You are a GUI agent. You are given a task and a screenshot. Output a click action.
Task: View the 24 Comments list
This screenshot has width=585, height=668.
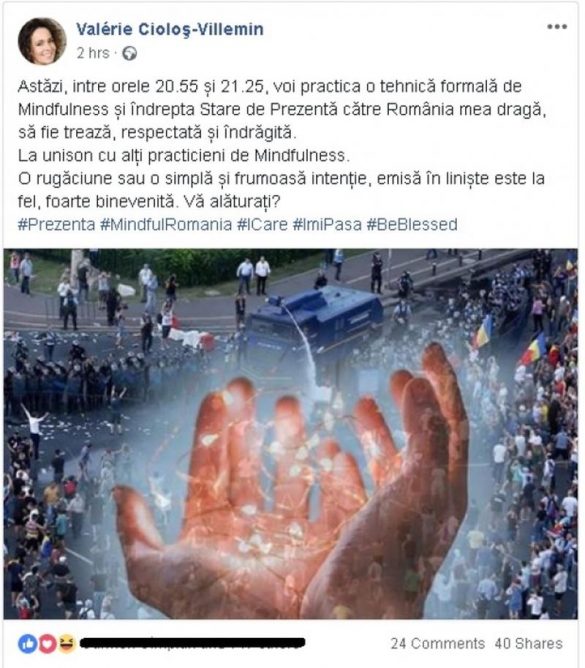tap(438, 643)
